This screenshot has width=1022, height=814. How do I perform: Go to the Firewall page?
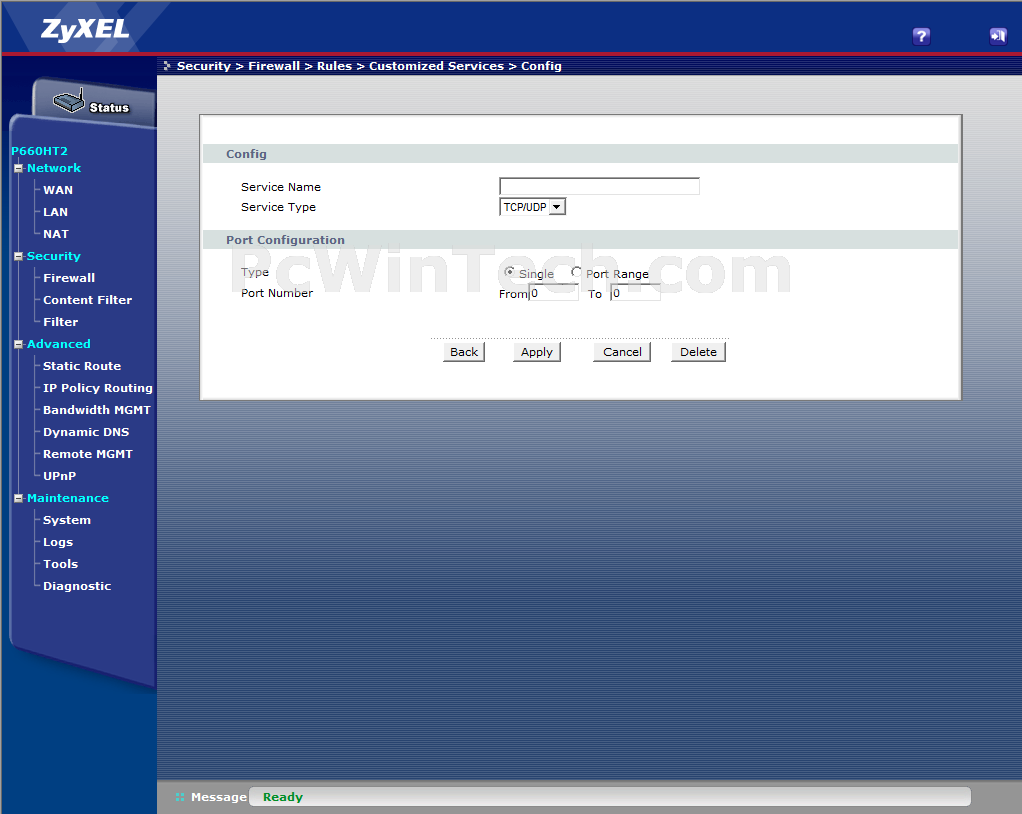69,278
